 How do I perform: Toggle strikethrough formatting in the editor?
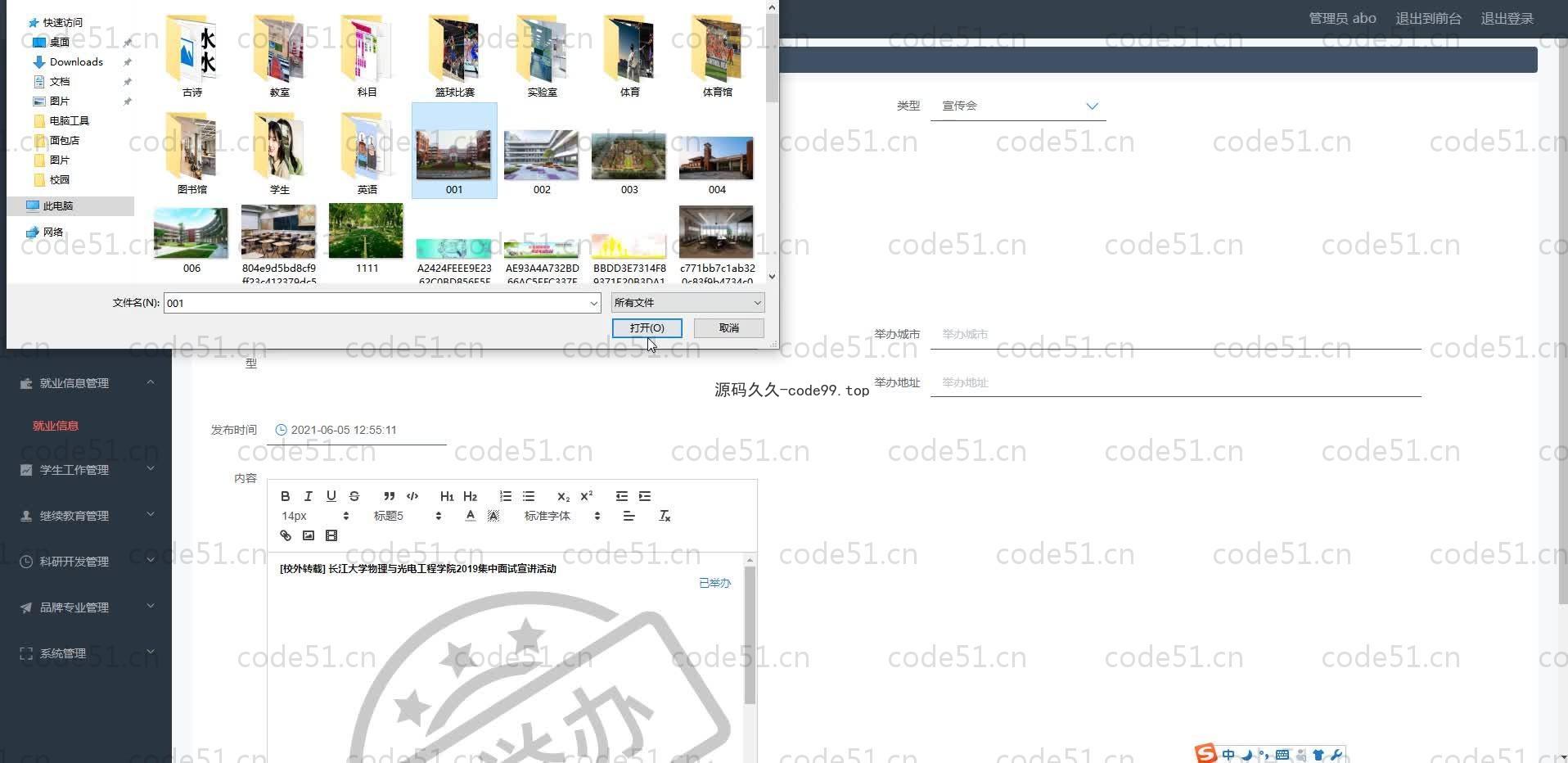tap(354, 496)
